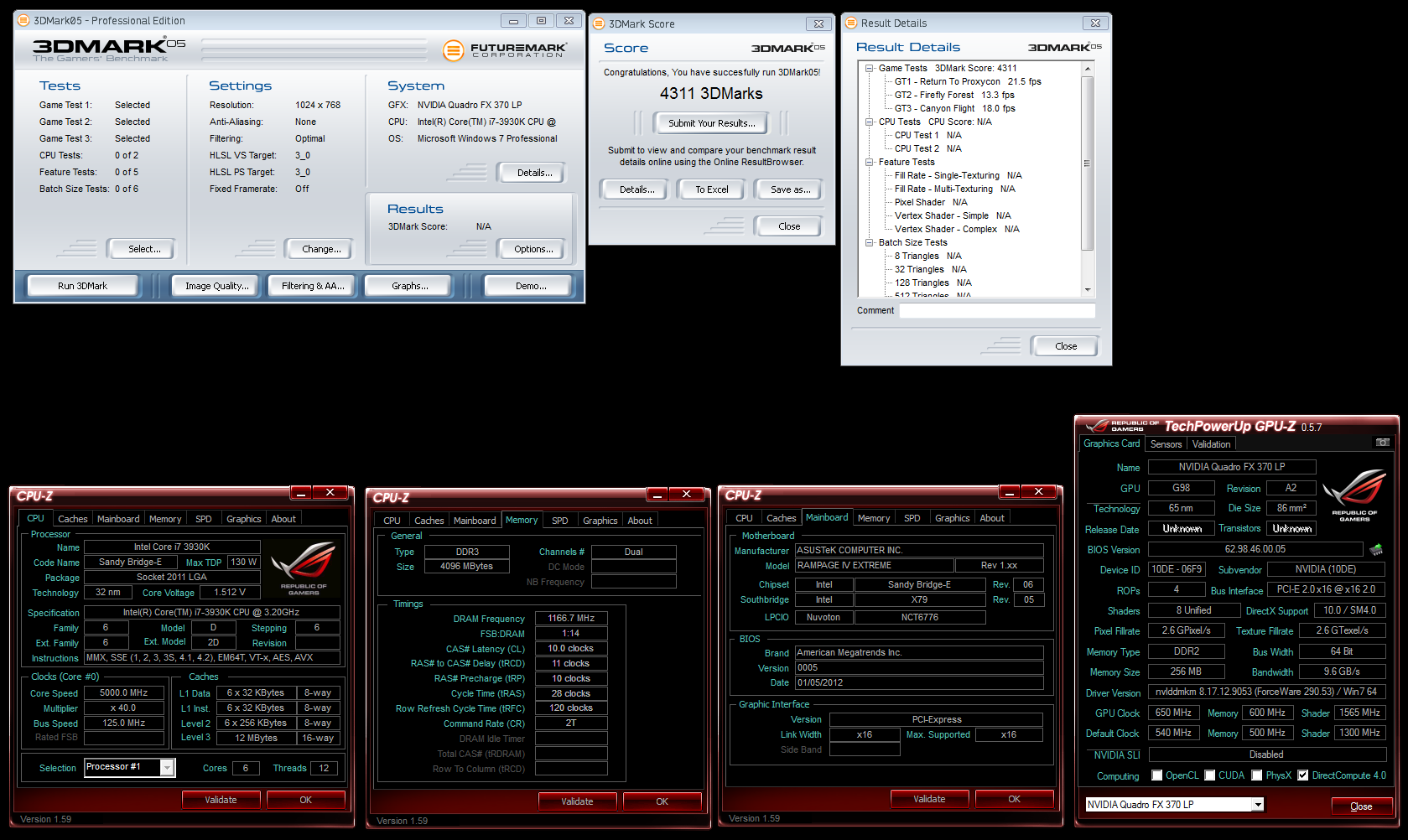Click the Comment input field in Result Details

pyautogui.click(x=997, y=310)
